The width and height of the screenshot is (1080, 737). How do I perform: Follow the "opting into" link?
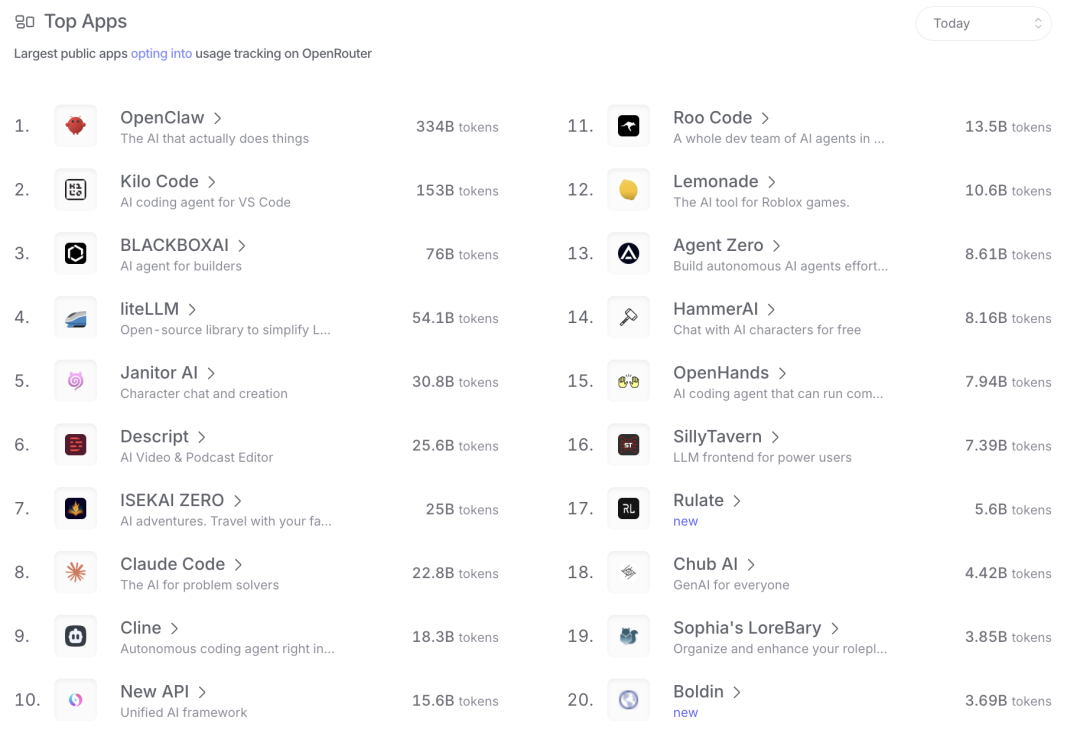161,54
